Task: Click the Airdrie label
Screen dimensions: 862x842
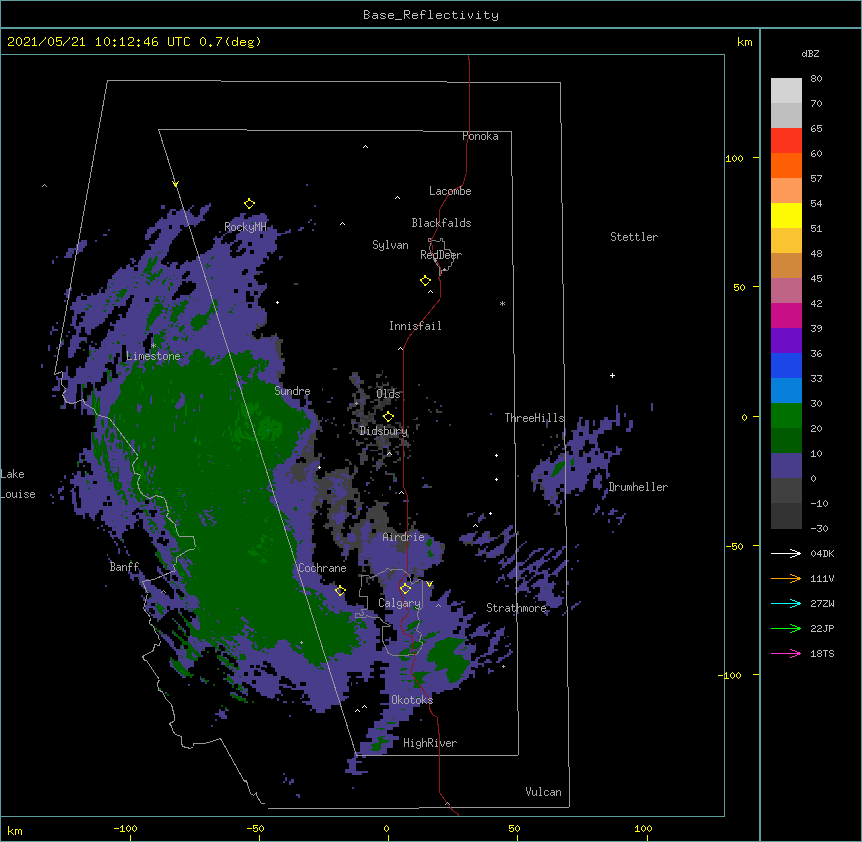Action: tap(404, 537)
